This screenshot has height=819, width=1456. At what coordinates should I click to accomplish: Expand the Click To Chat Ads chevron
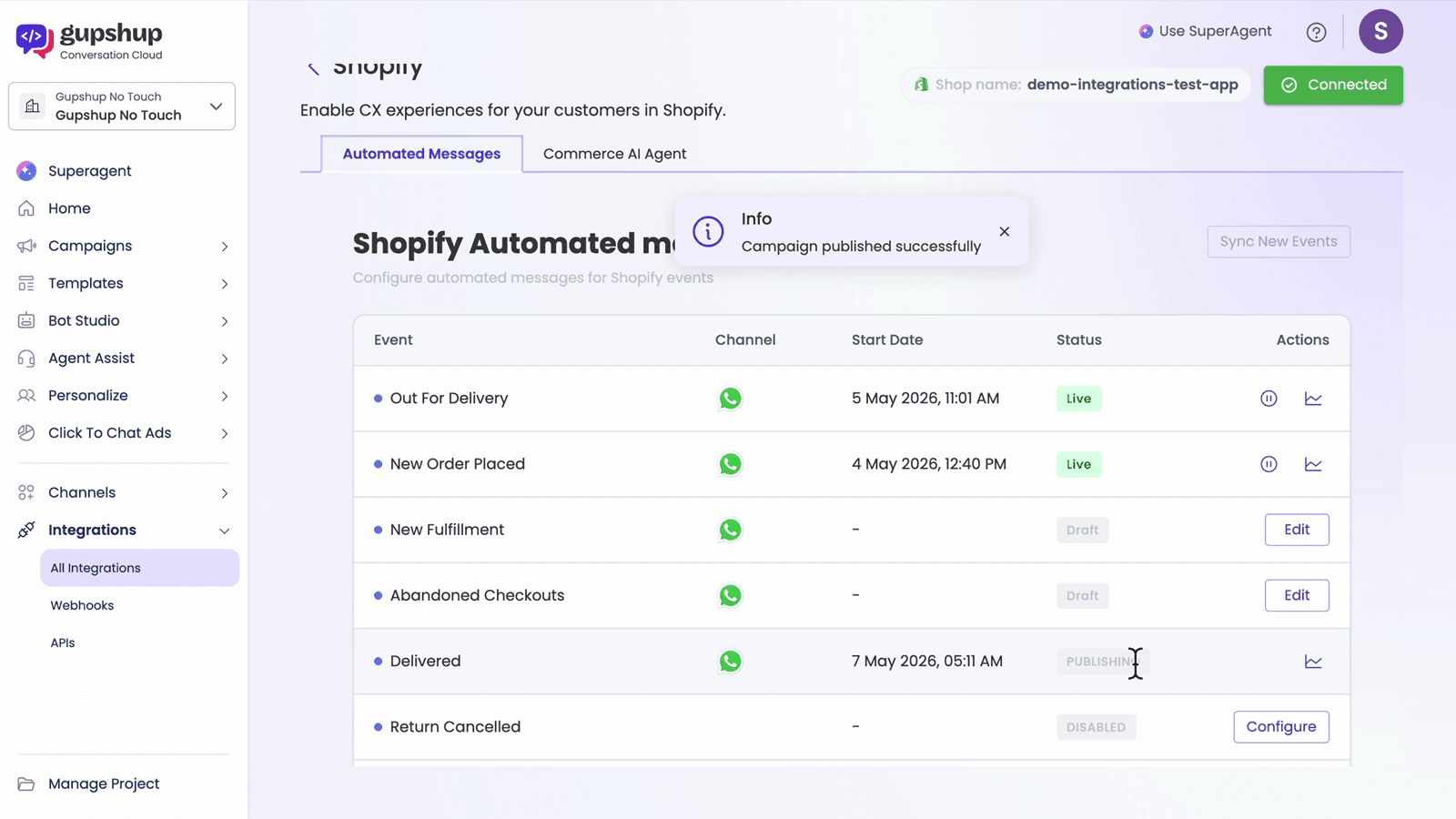pos(225,433)
